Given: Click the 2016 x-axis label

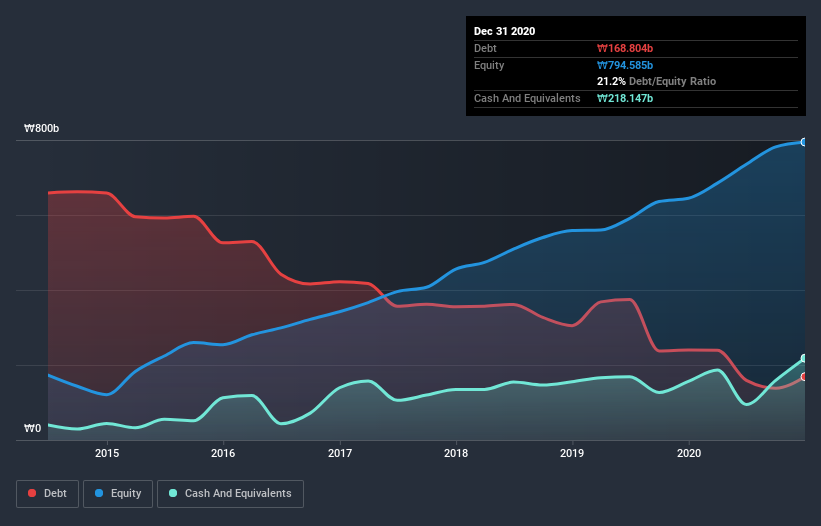Looking at the screenshot, I should (223, 453).
